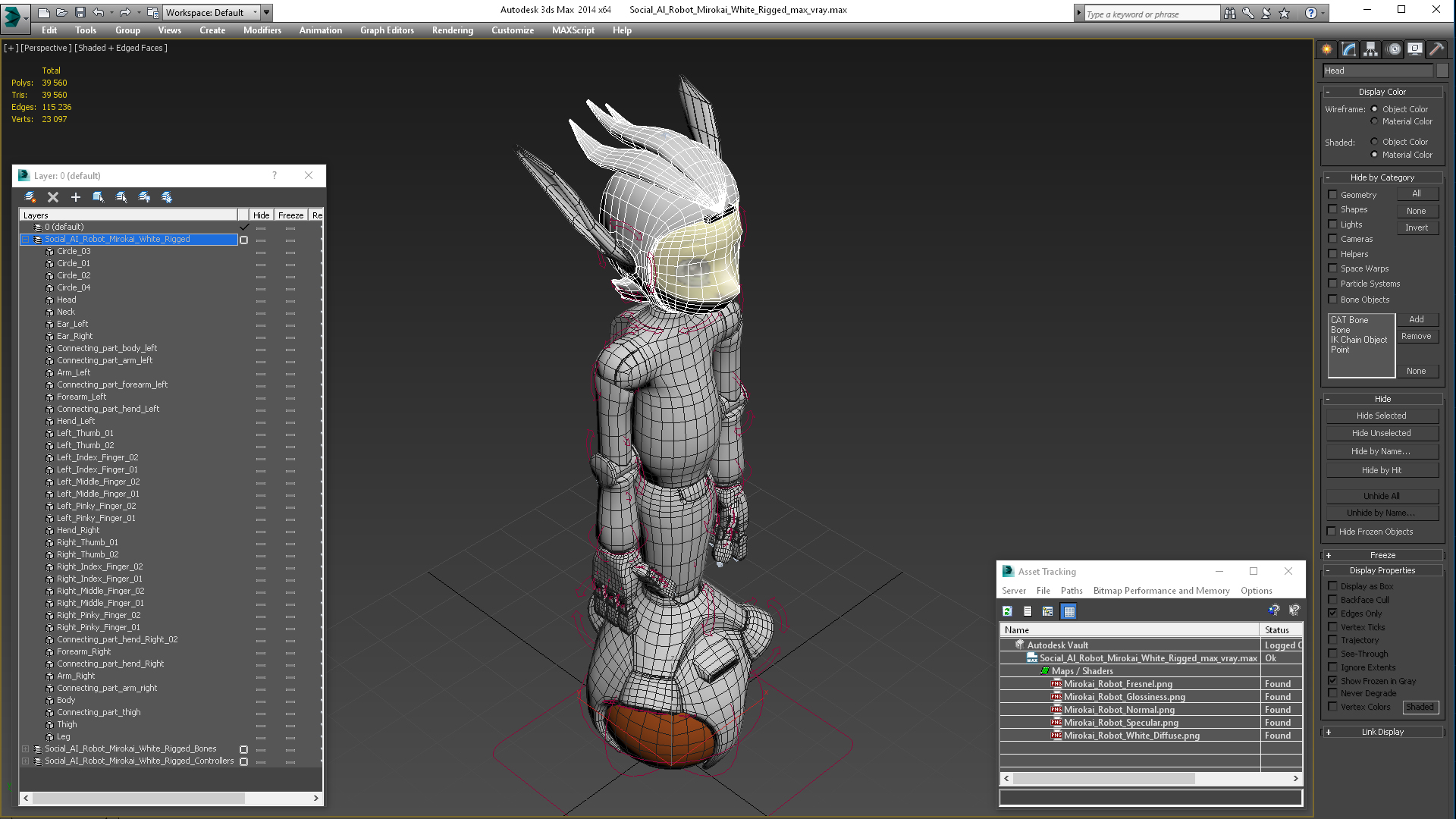The width and height of the screenshot is (1456, 819).
Task: Click the Hide Unselected button
Action: (x=1381, y=433)
